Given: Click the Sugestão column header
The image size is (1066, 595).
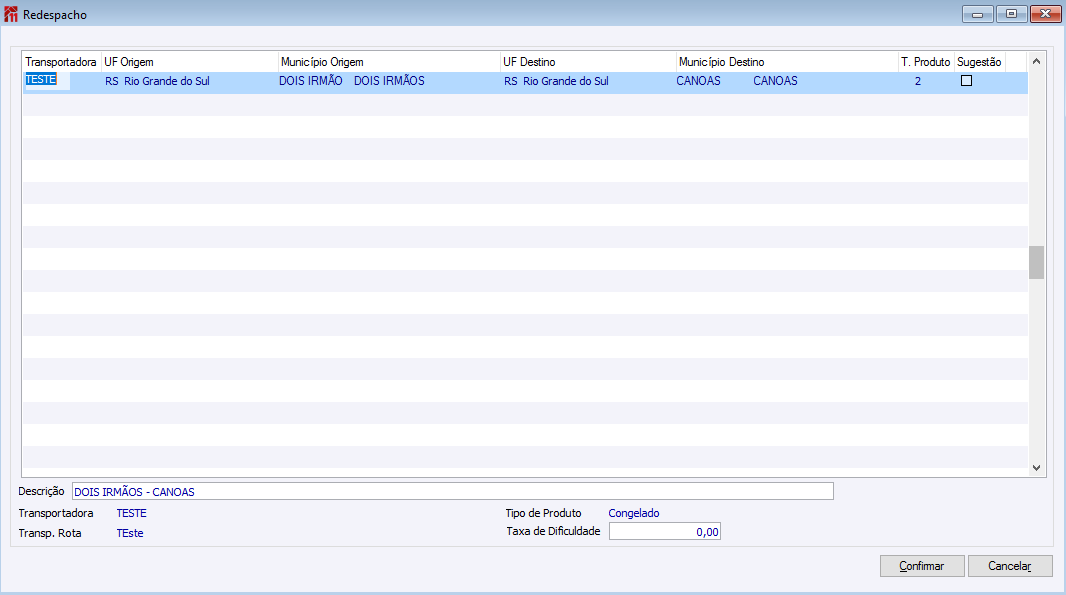Looking at the screenshot, I should tap(980, 62).
